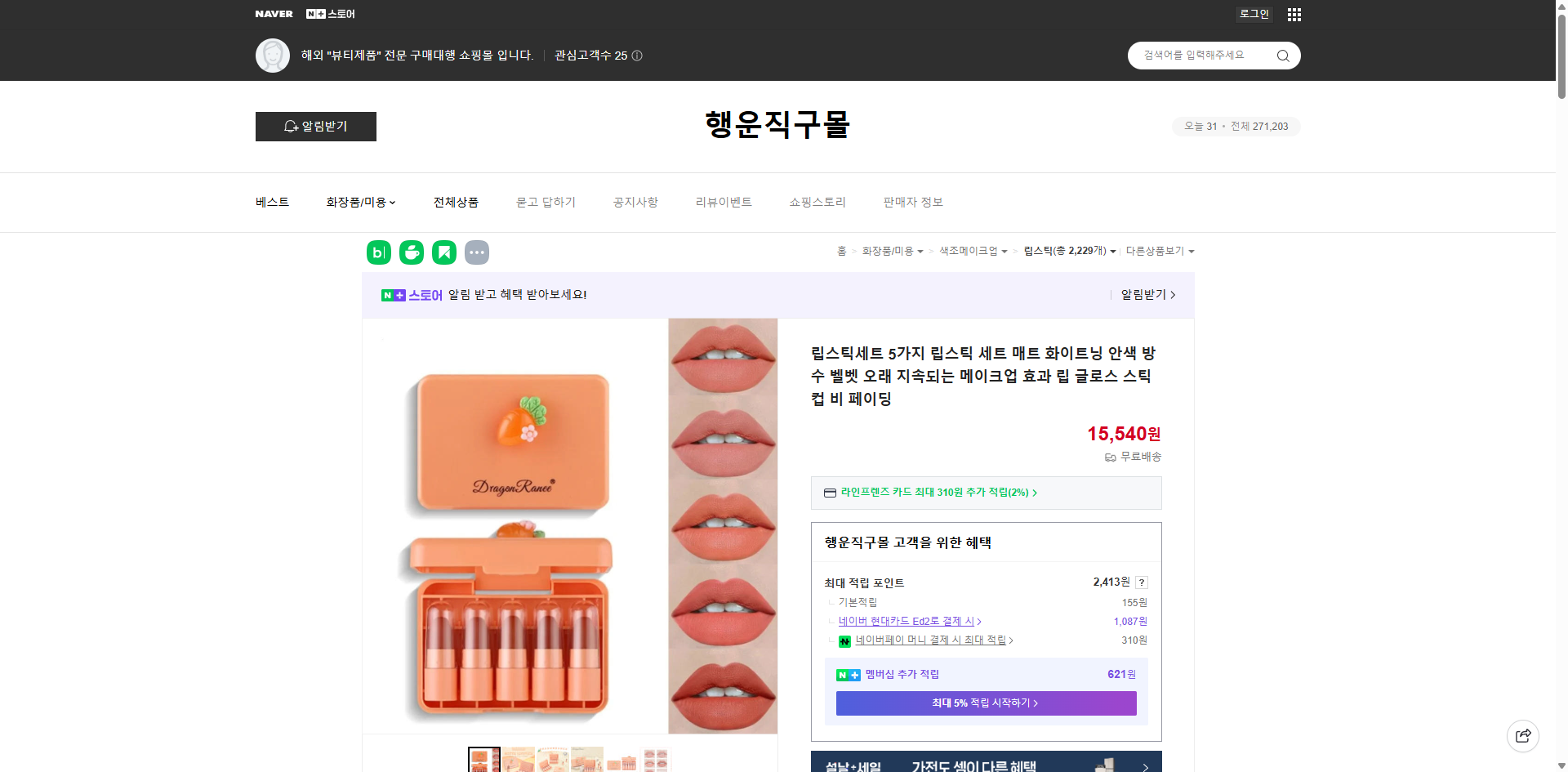The width and height of the screenshot is (1568, 772).
Task: Click the NAVER logo in the top bar
Action: (x=274, y=14)
